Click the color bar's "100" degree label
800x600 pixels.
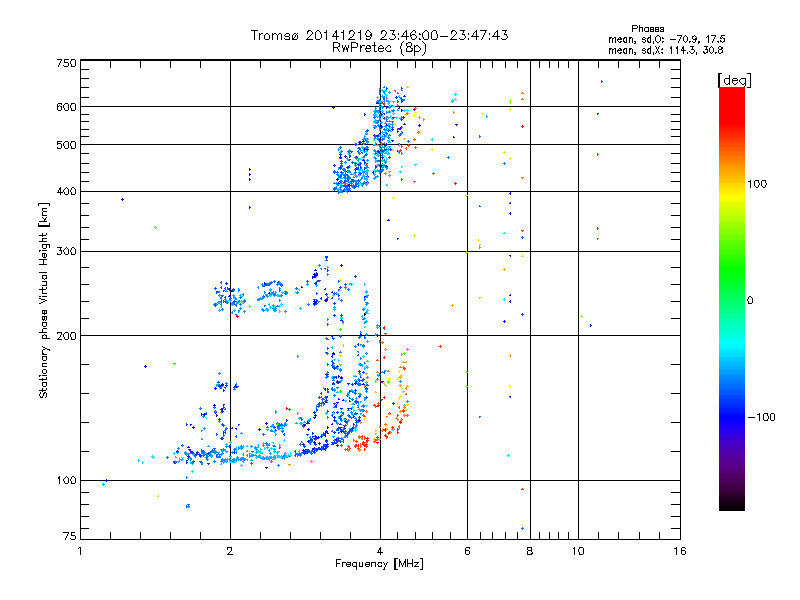[757, 184]
